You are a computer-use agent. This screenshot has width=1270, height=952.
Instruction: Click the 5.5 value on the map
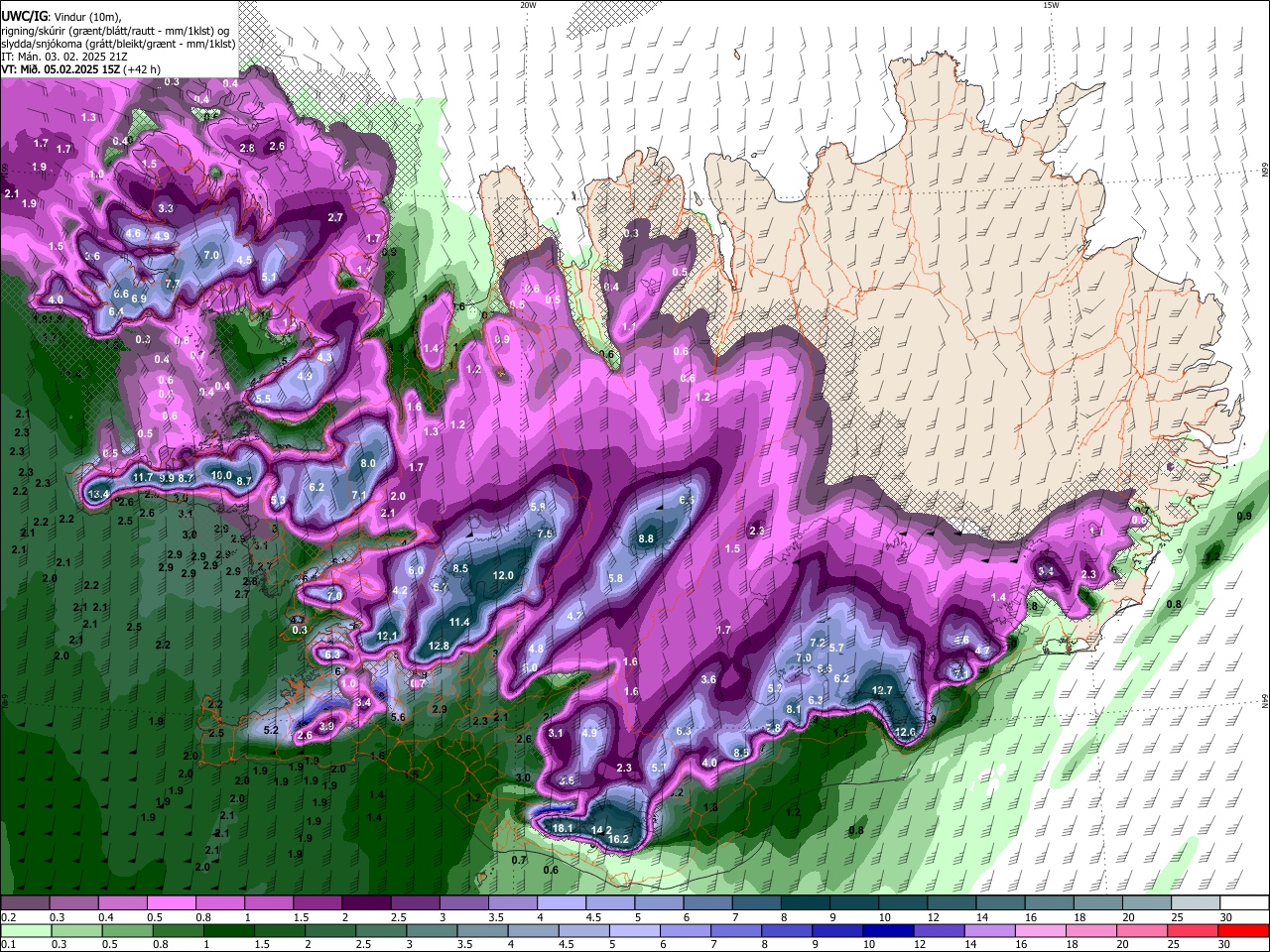pos(263,398)
